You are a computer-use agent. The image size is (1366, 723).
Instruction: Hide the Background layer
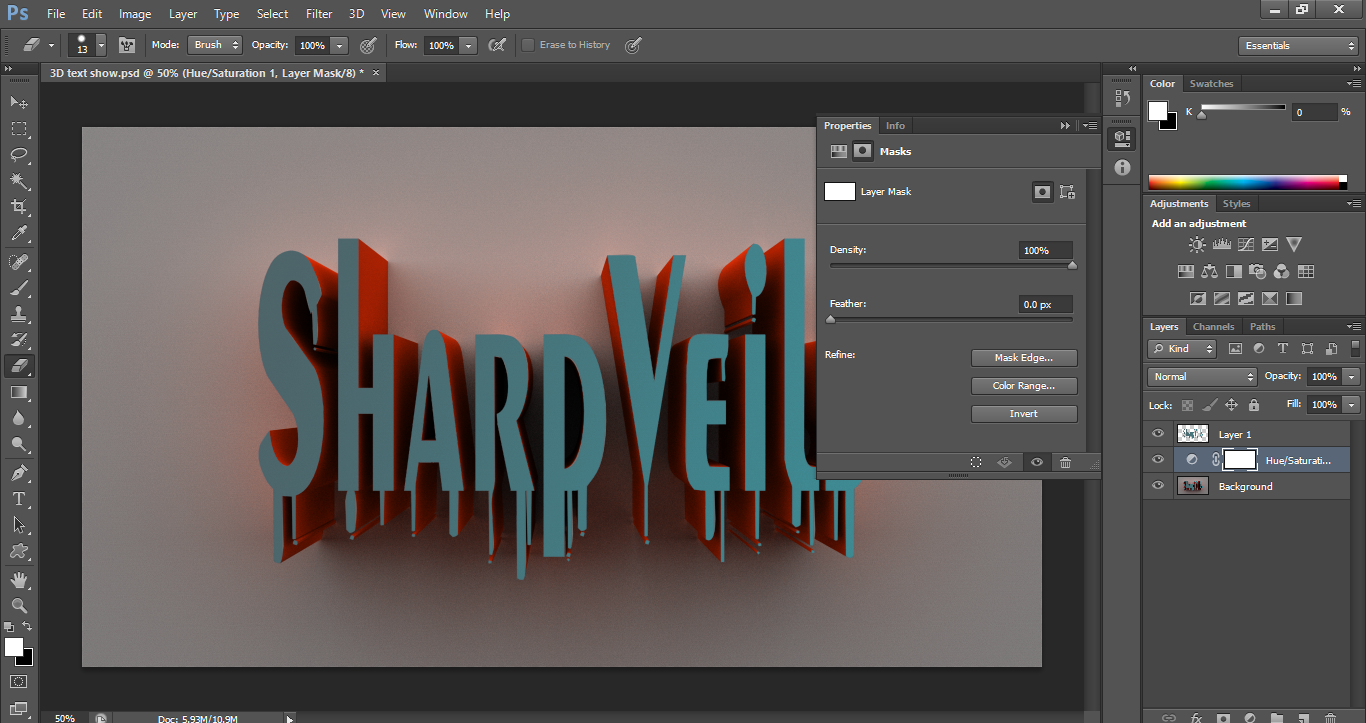(x=1158, y=486)
